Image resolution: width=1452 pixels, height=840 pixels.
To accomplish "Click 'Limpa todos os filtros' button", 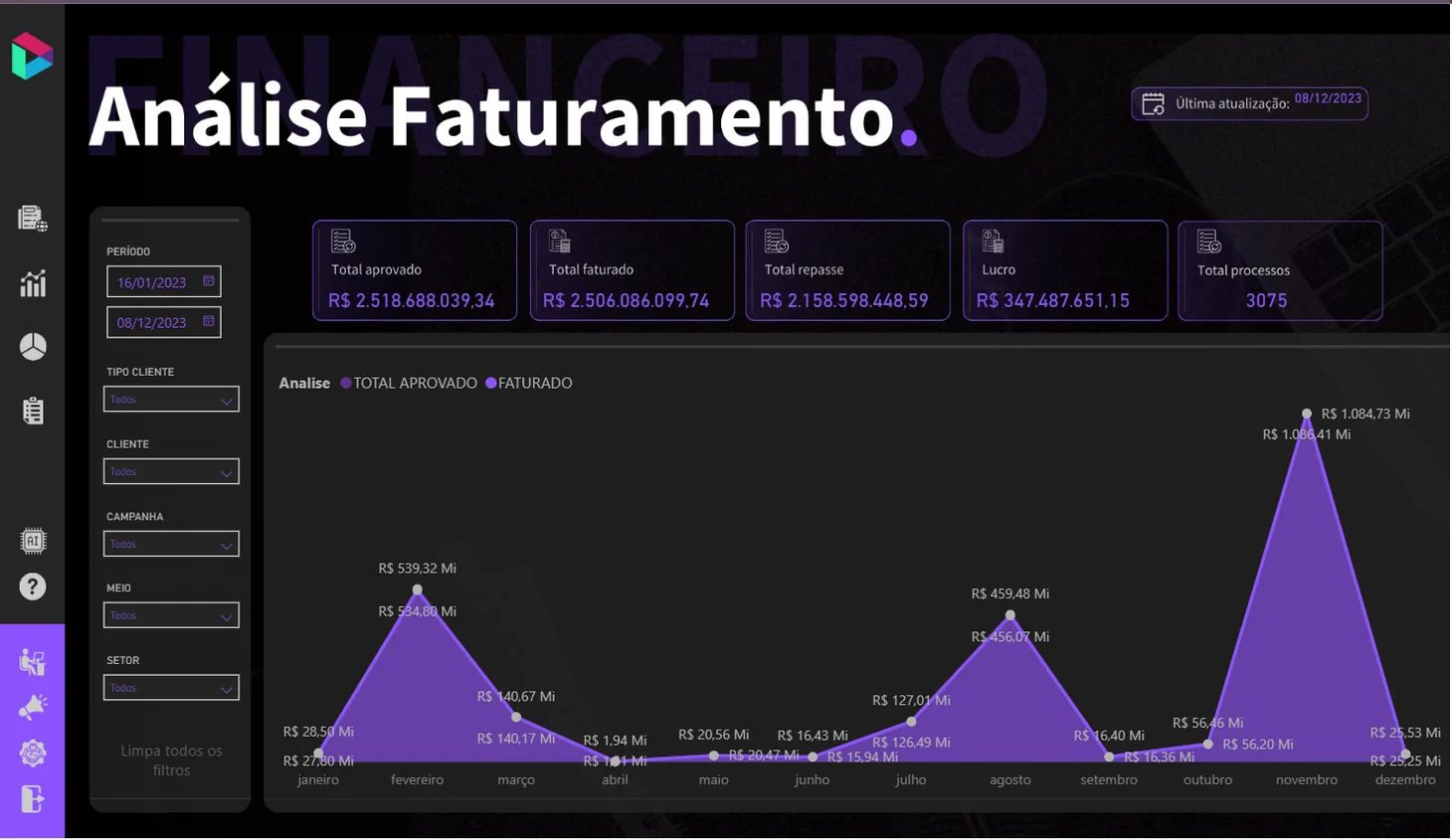I will [x=171, y=760].
